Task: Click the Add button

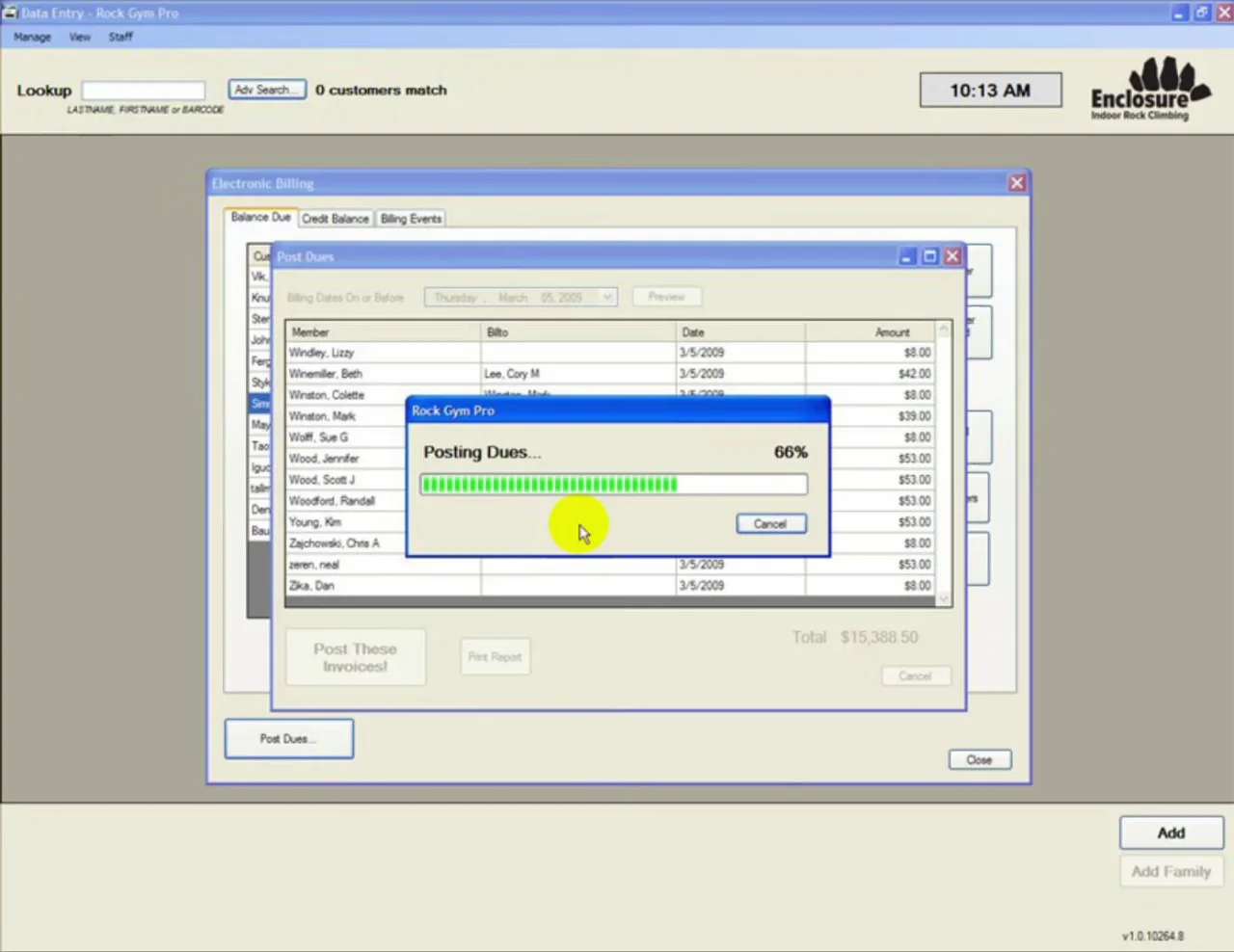Action: pyautogui.click(x=1171, y=833)
